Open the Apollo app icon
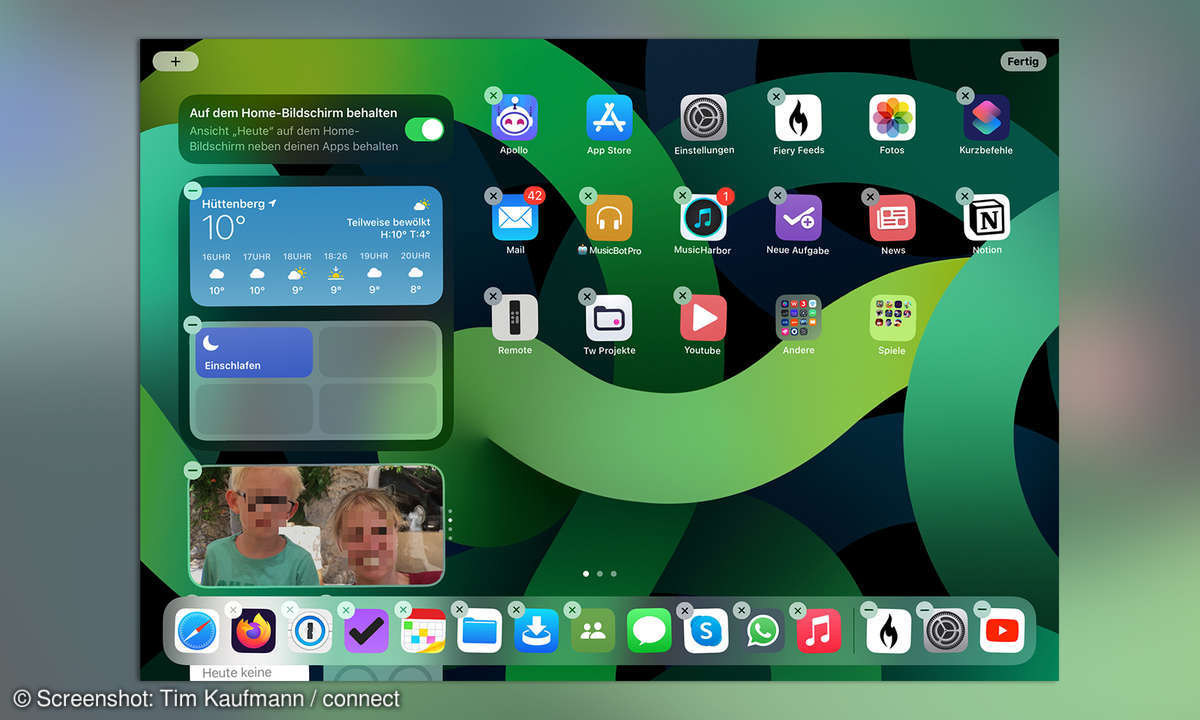 tap(514, 118)
